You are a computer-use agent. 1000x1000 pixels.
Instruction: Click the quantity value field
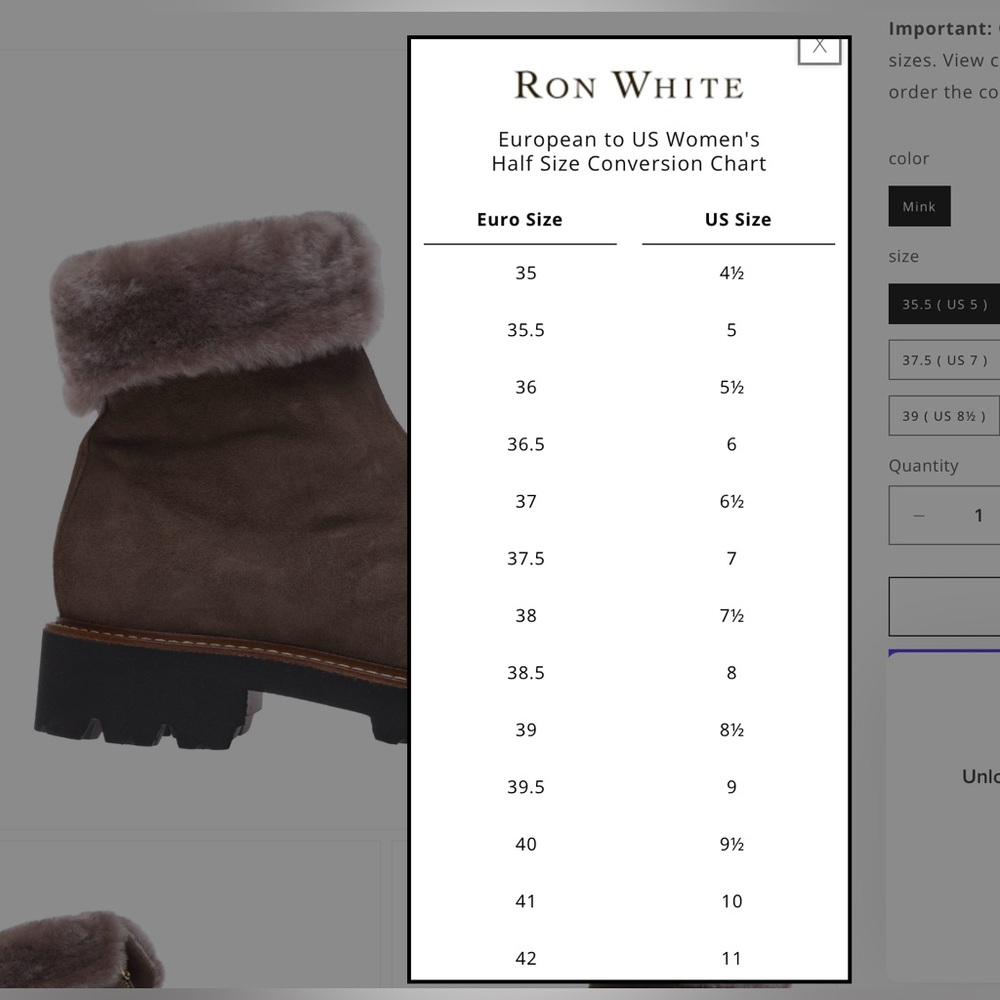tap(978, 515)
